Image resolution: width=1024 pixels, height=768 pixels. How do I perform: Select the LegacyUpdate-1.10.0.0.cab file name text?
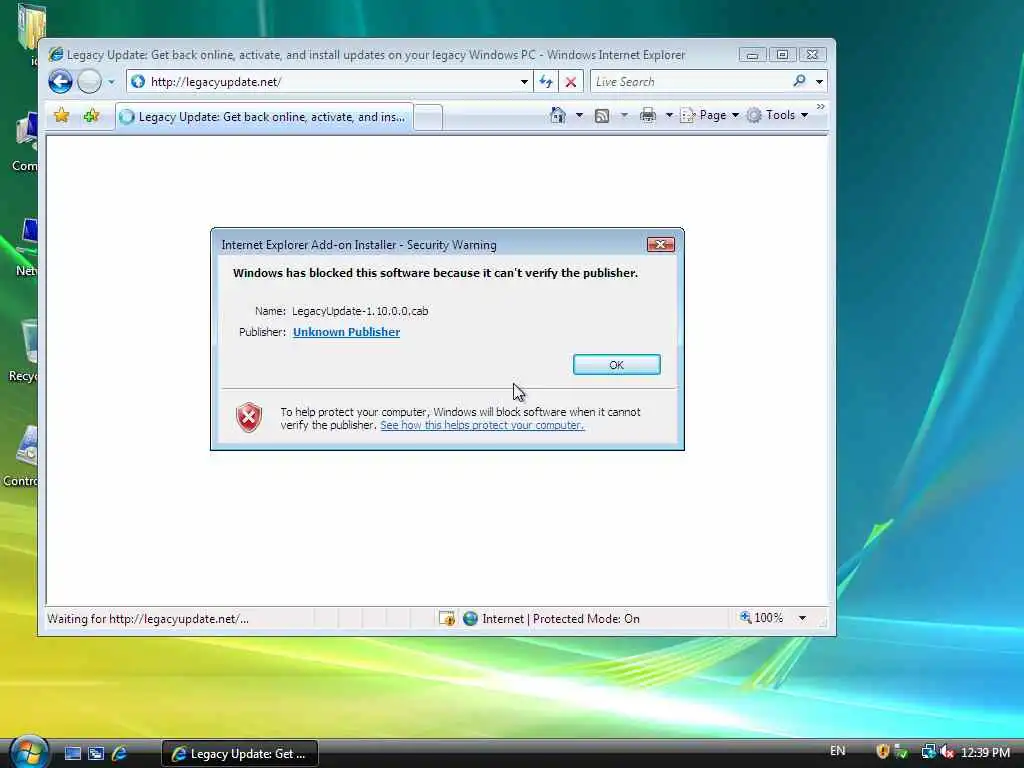(x=360, y=311)
